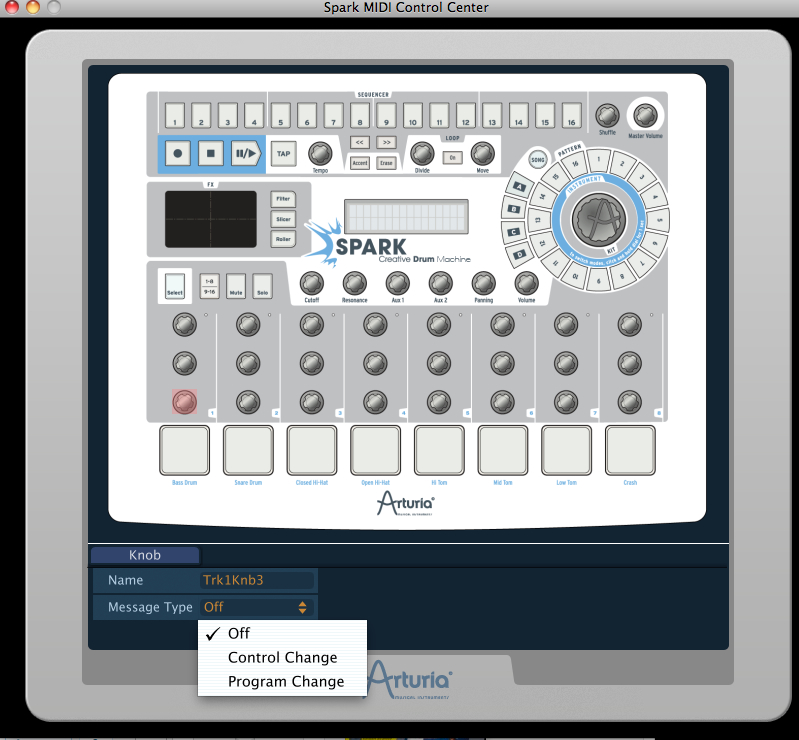Click the Accent button

click(x=360, y=163)
